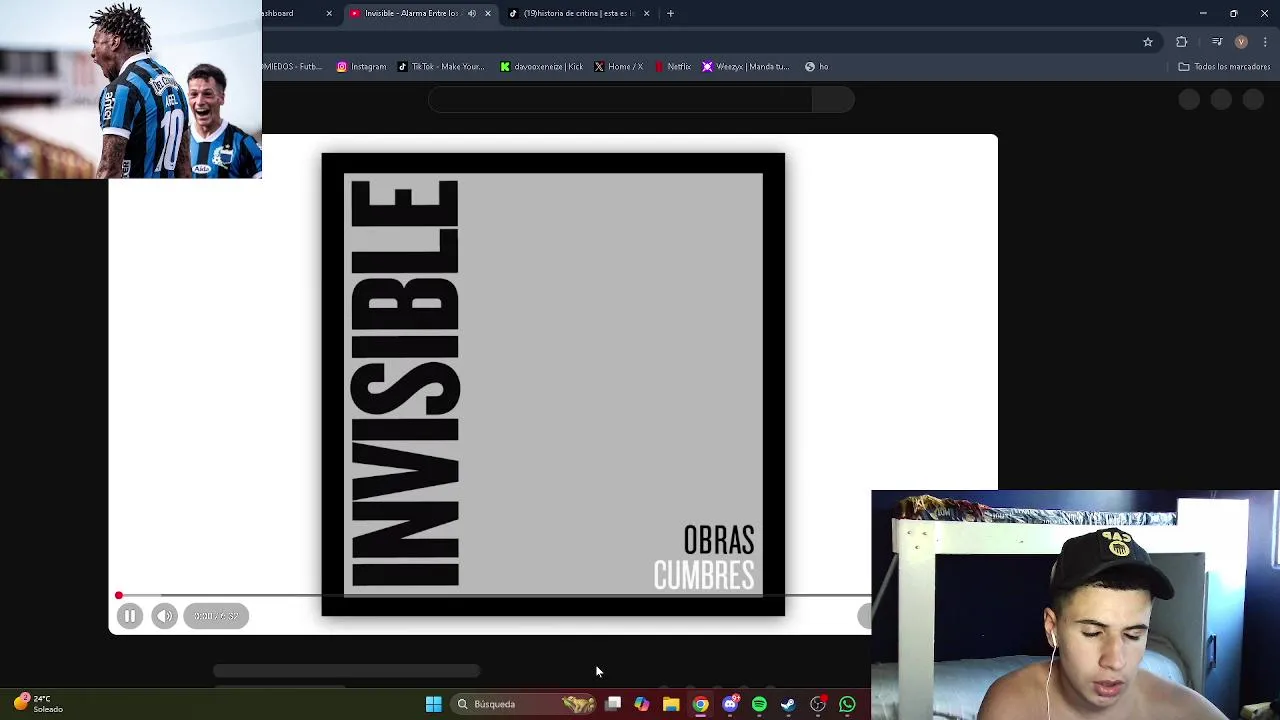
Task: Minimize the Chrome window
Action: click(x=1203, y=13)
